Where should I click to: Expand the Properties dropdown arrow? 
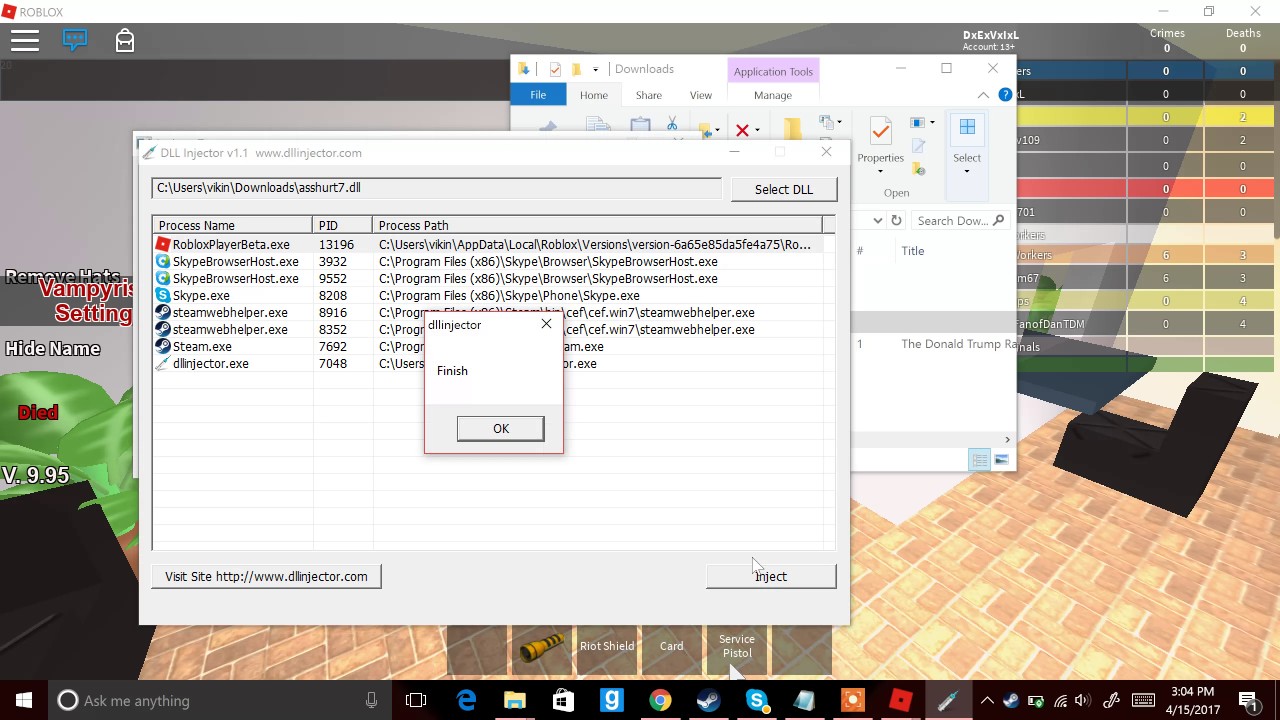[x=880, y=171]
